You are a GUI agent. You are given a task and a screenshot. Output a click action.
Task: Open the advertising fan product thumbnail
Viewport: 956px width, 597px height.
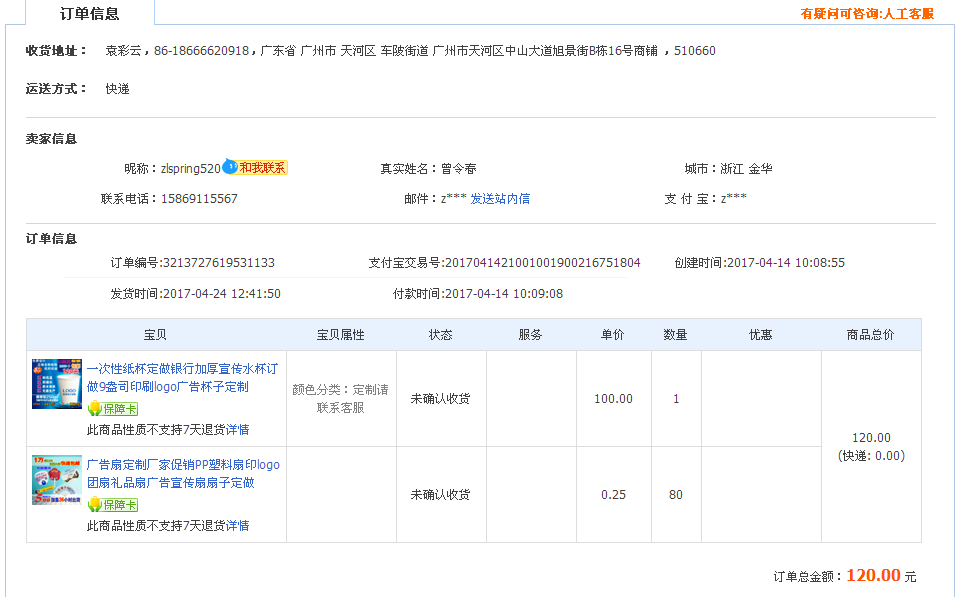[x=57, y=480]
